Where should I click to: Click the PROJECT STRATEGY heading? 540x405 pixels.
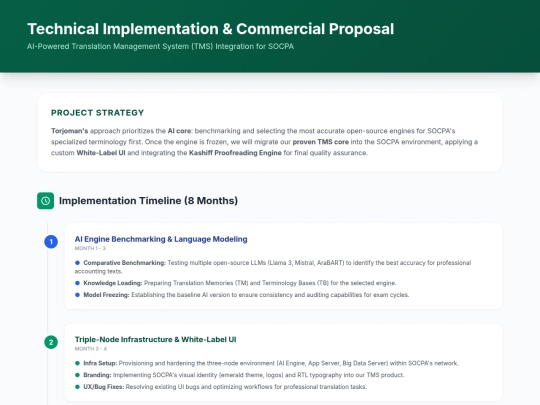click(97, 113)
